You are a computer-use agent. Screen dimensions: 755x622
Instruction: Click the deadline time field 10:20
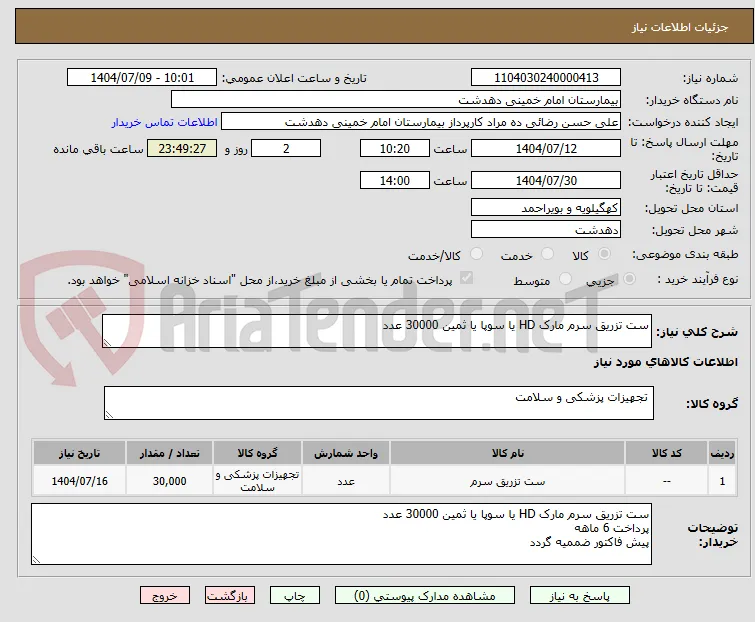(x=395, y=148)
